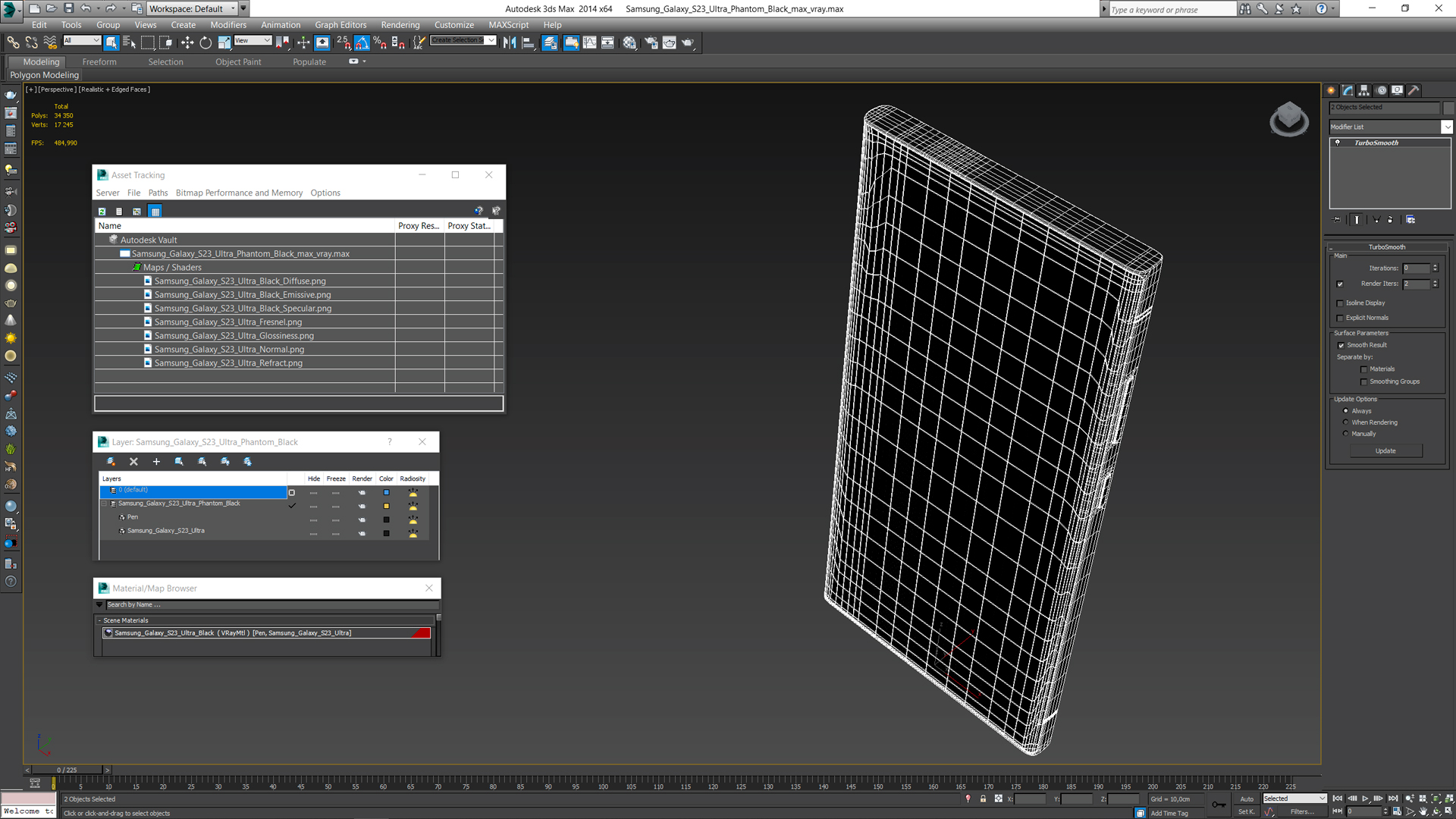Click the Pen layer color swatch

pyautogui.click(x=386, y=519)
